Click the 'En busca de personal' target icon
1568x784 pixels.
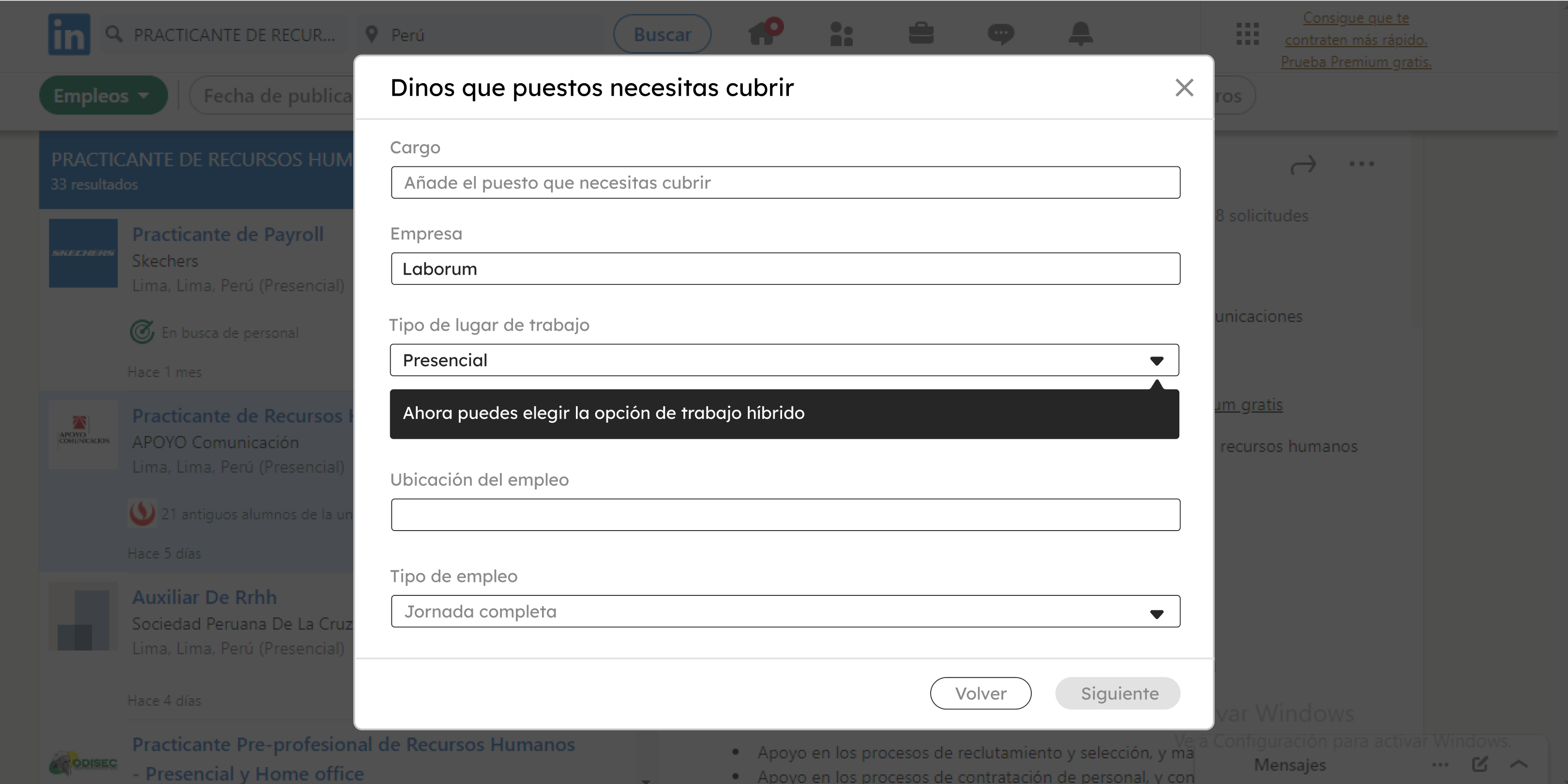(142, 332)
